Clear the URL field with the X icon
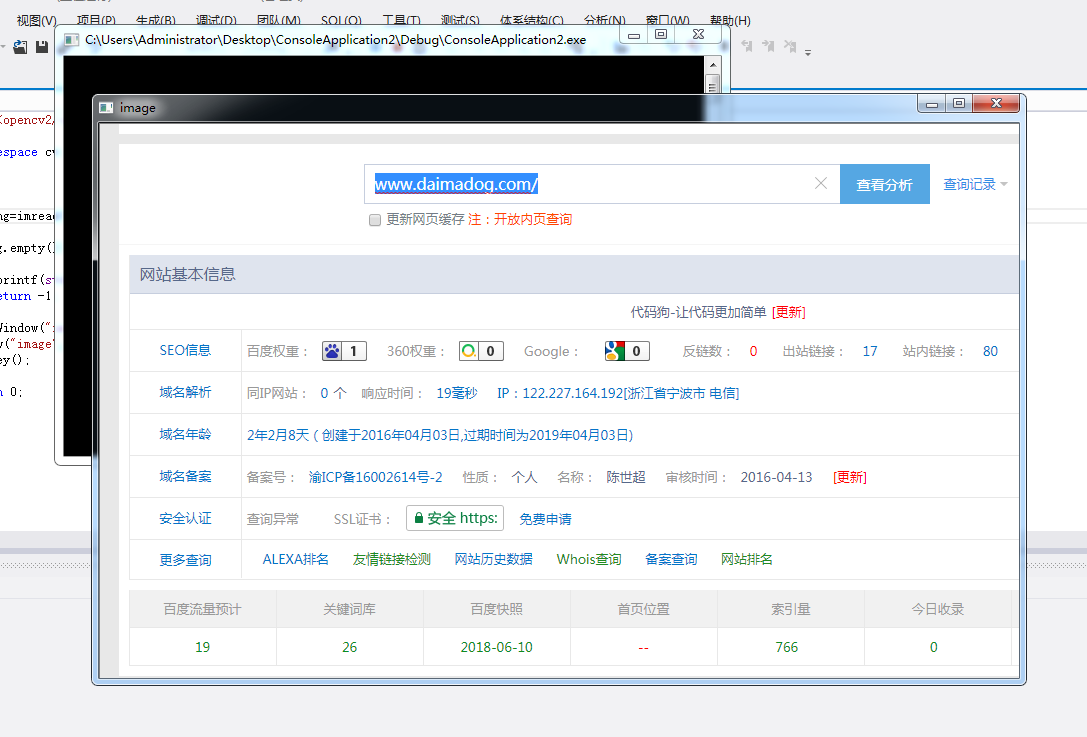 tap(821, 183)
